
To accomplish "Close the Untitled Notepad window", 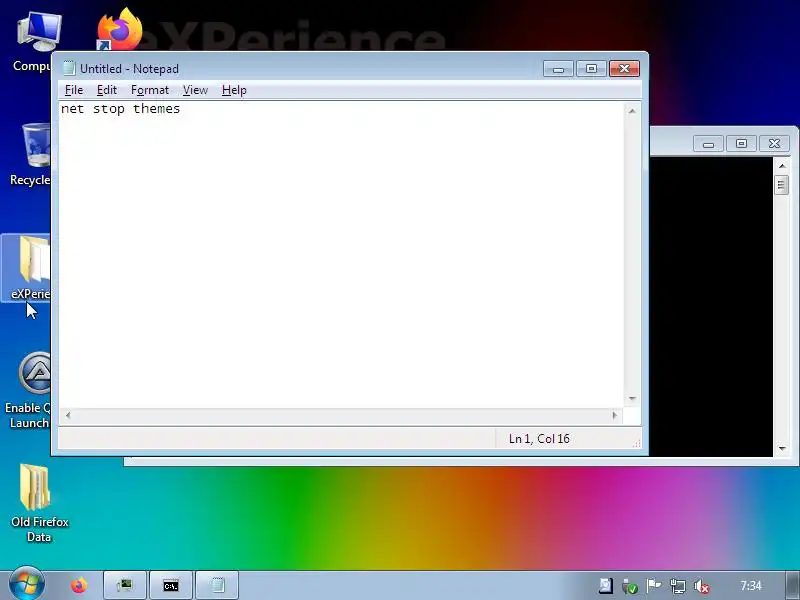I will click(x=624, y=69).
